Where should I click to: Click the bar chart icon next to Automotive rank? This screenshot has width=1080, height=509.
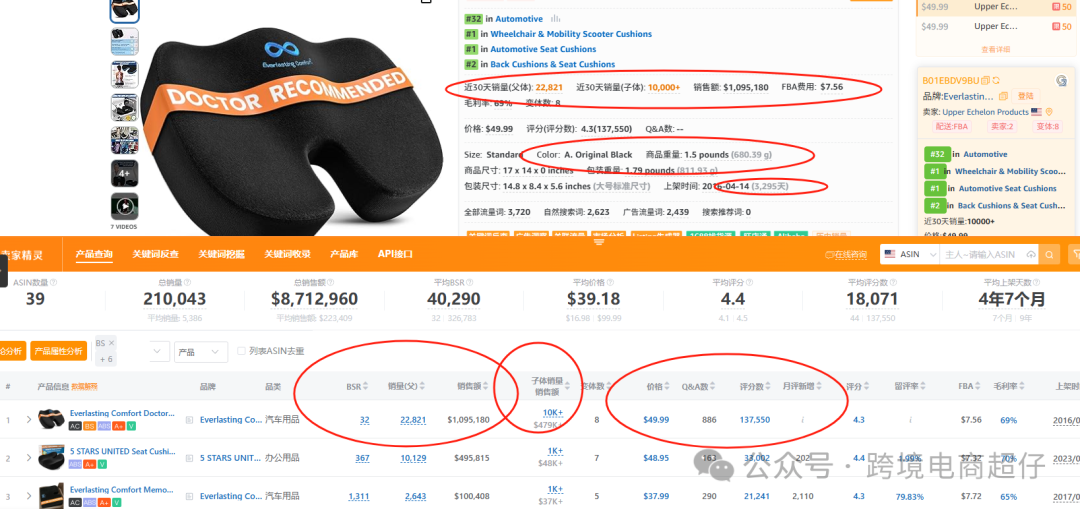555,19
